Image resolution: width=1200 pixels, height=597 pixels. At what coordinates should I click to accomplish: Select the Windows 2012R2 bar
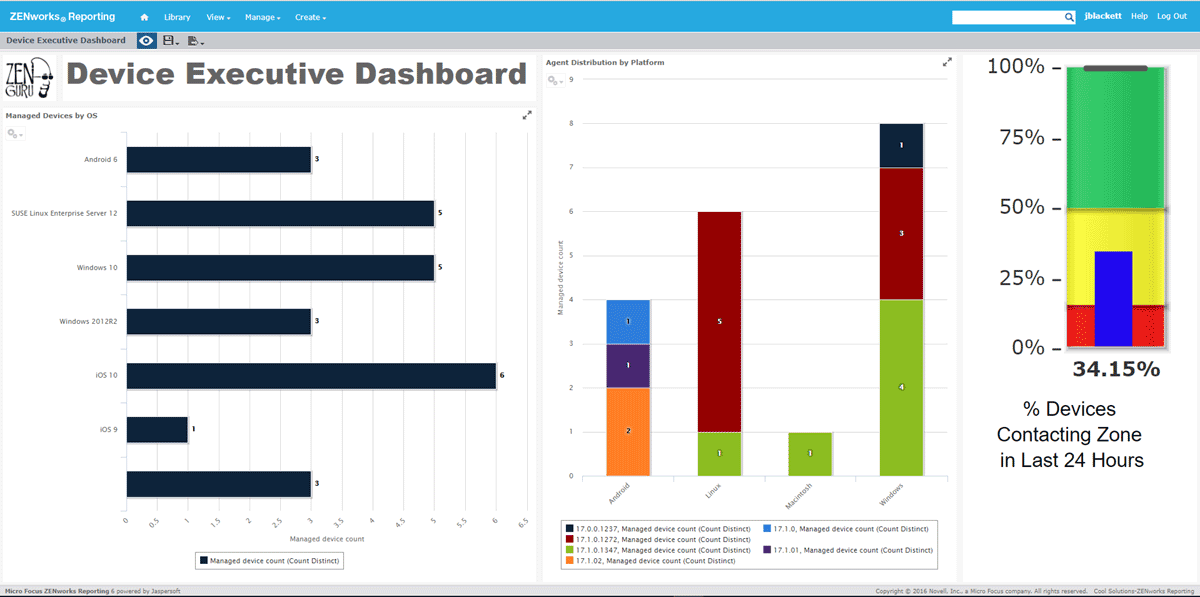tap(219, 321)
